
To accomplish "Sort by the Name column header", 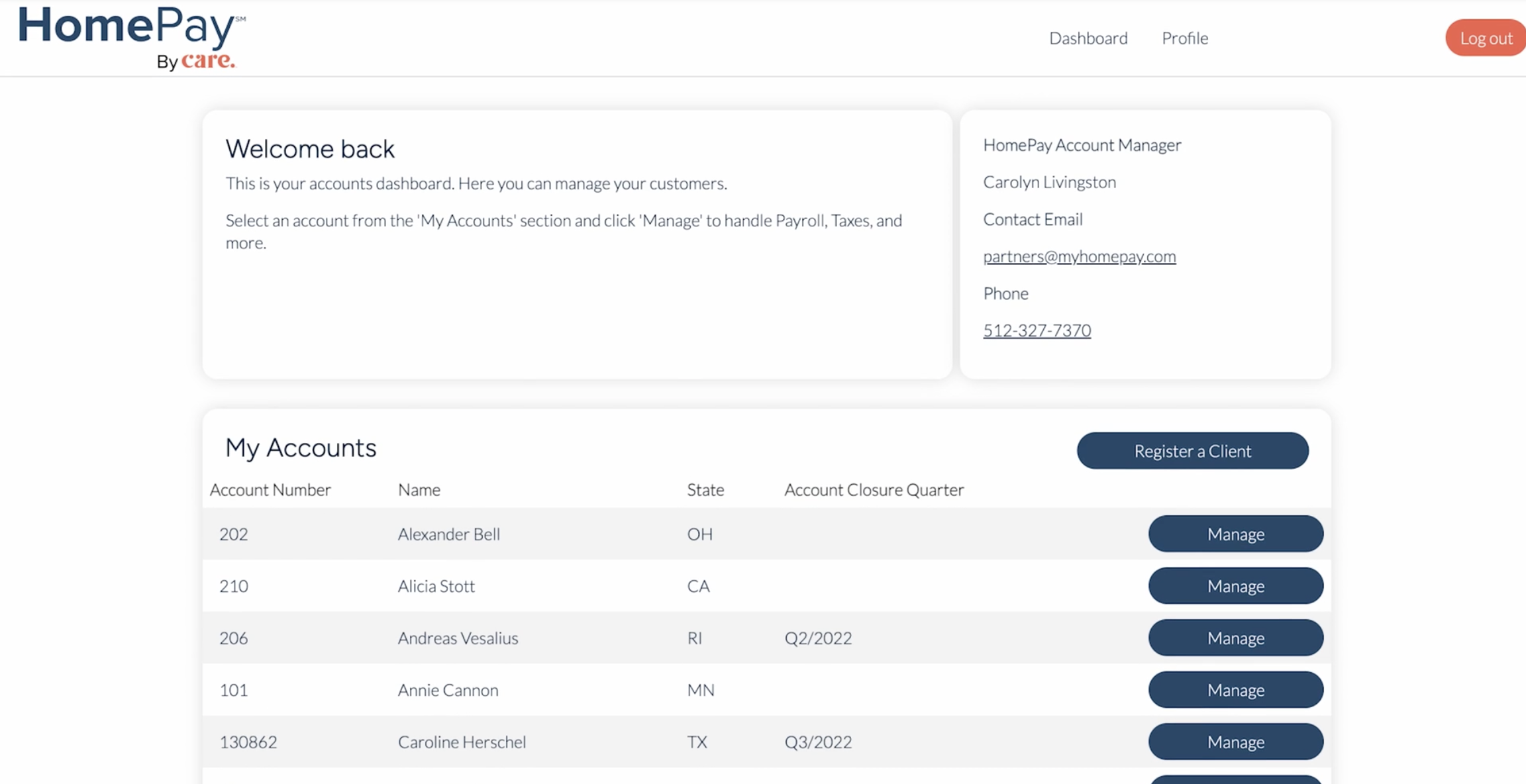I will pos(419,490).
